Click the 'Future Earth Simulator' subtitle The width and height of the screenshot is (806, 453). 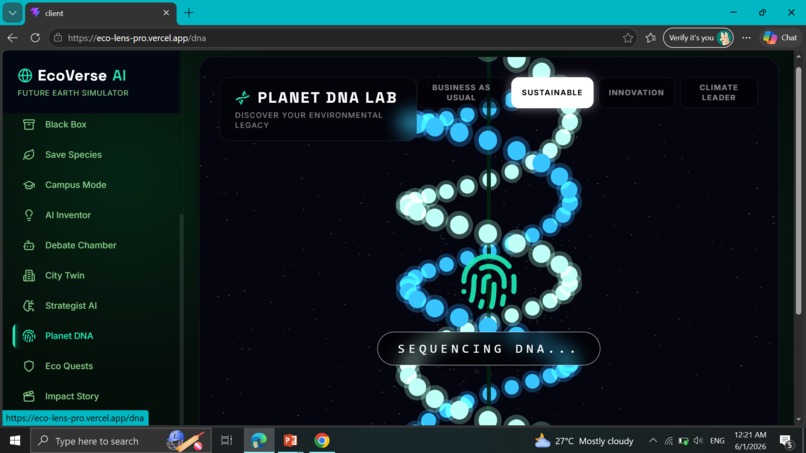click(73, 93)
